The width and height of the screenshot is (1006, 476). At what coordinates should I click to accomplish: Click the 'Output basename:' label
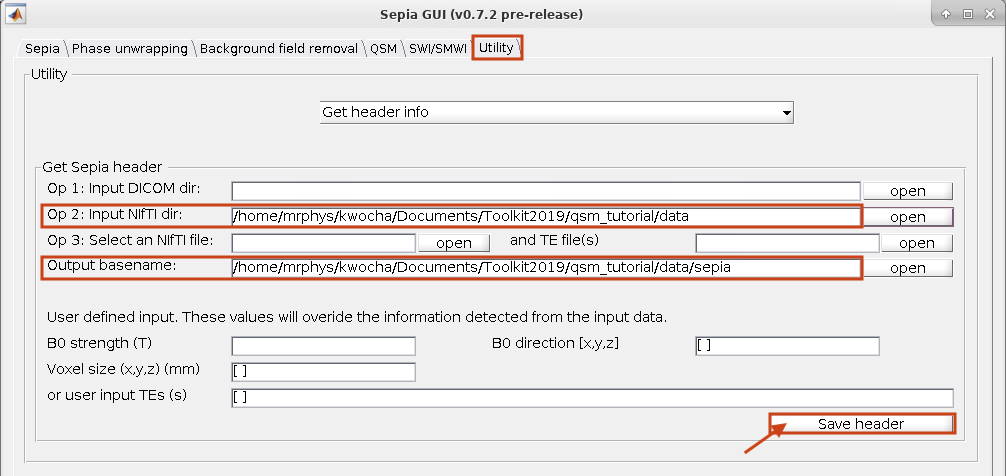(111, 265)
